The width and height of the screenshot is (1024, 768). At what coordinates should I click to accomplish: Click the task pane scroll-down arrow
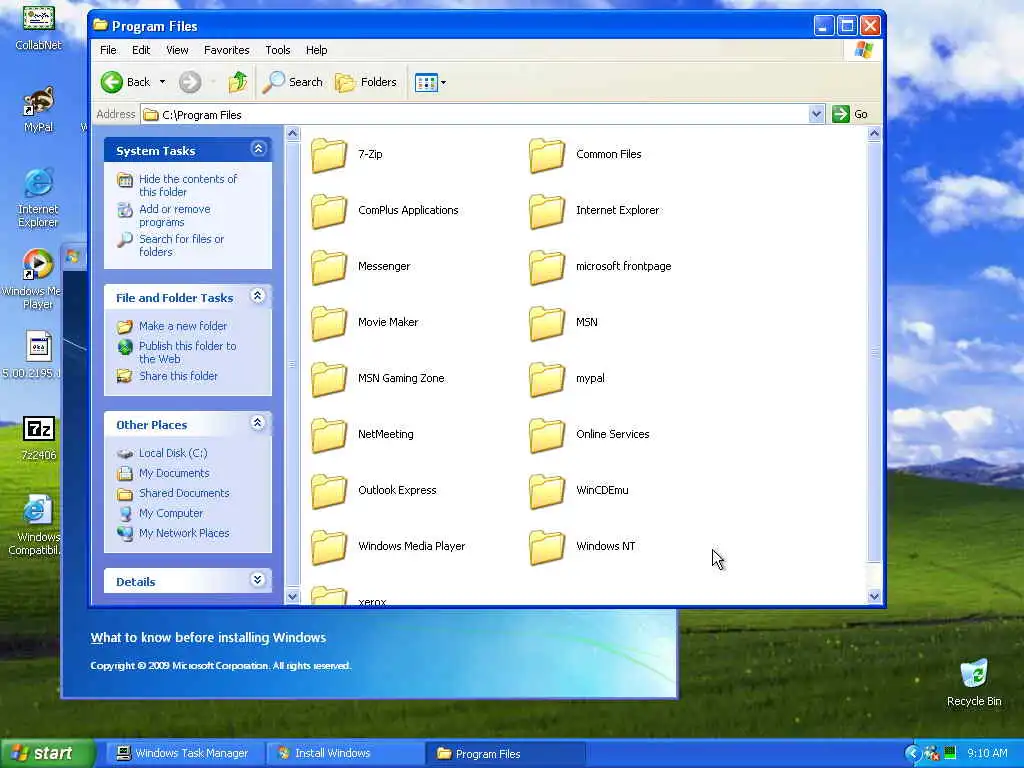click(293, 596)
